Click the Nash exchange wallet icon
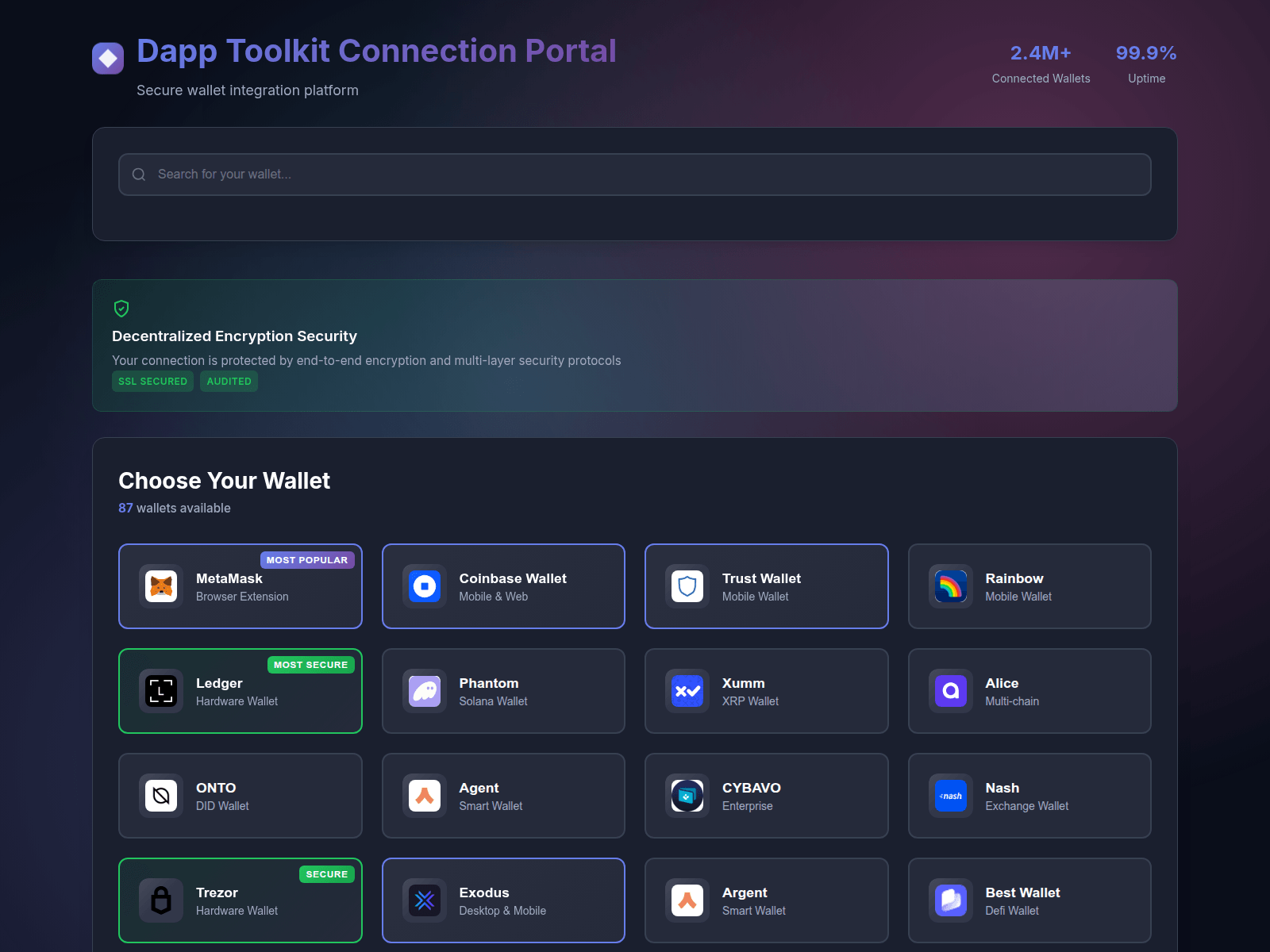The width and height of the screenshot is (1270, 952). click(x=951, y=796)
